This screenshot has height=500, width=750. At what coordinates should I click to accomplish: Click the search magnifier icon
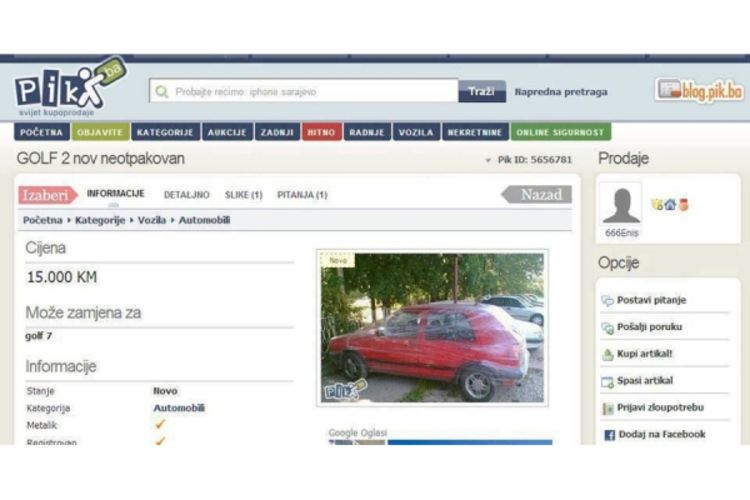coord(162,91)
